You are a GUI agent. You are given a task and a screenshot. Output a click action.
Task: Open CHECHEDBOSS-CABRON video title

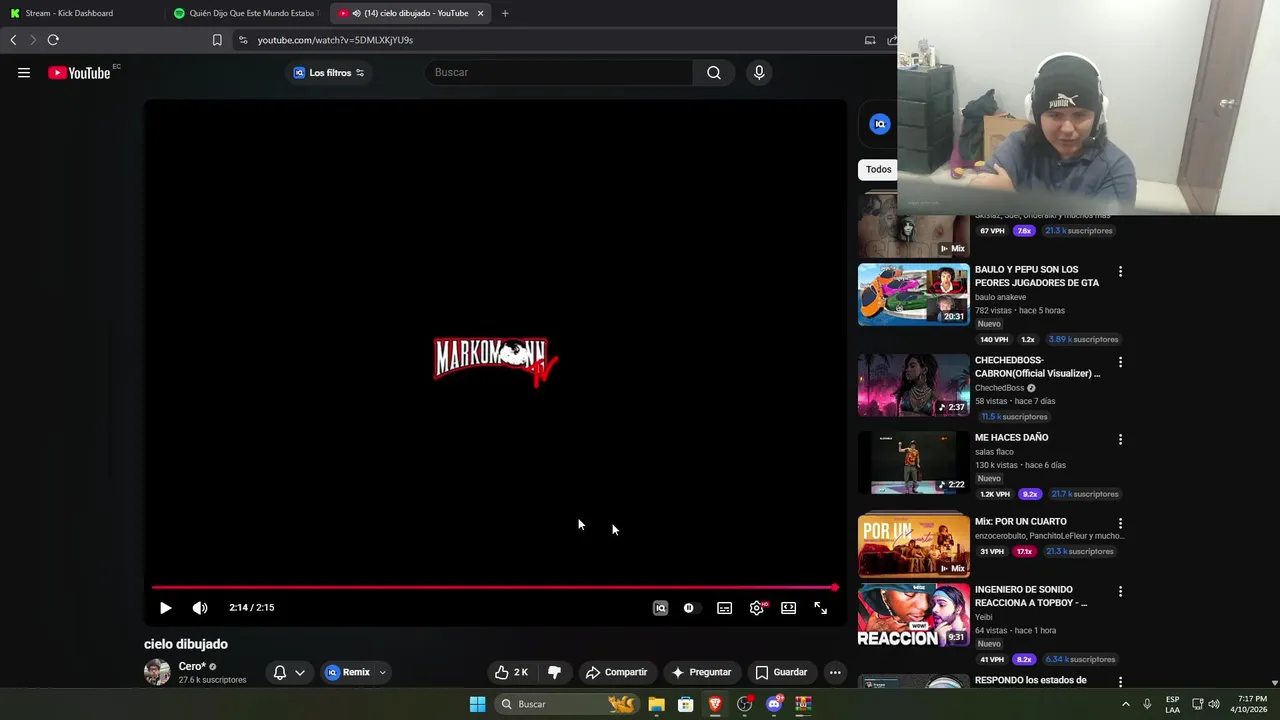pyautogui.click(x=1037, y=367)
